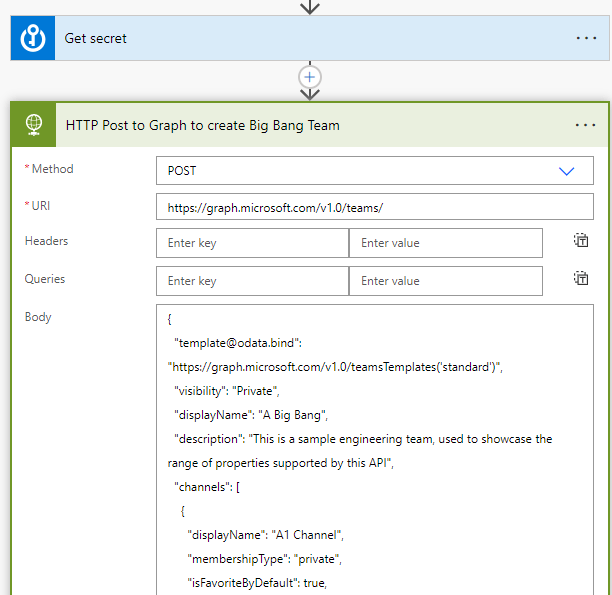
Task: Expand the Get secret action card
Action: click(300, 38)
